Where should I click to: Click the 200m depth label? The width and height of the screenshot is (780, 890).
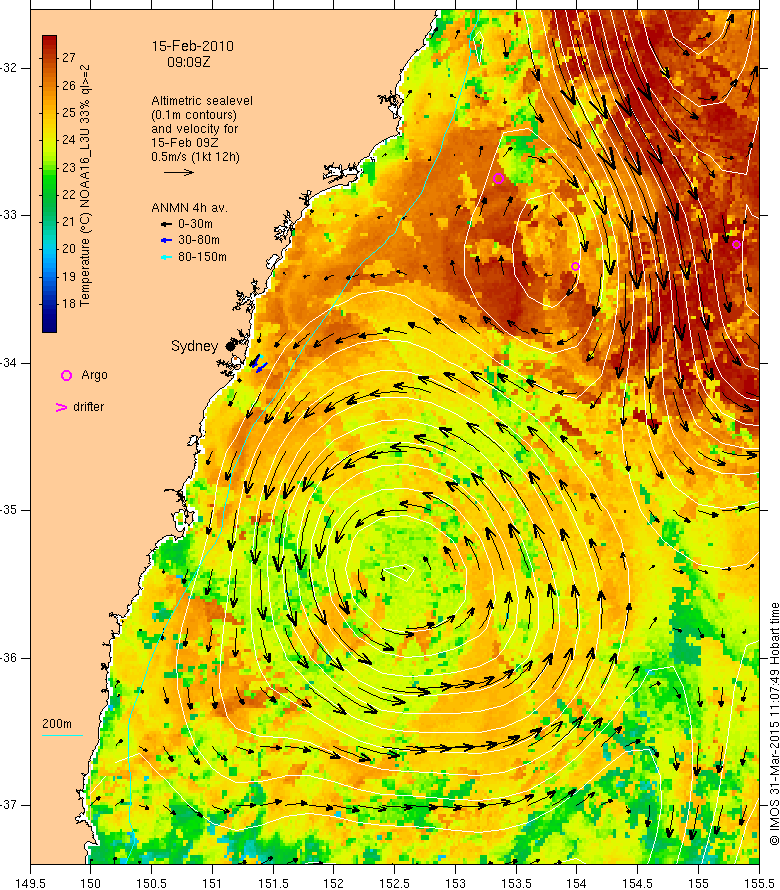(57, 724)
